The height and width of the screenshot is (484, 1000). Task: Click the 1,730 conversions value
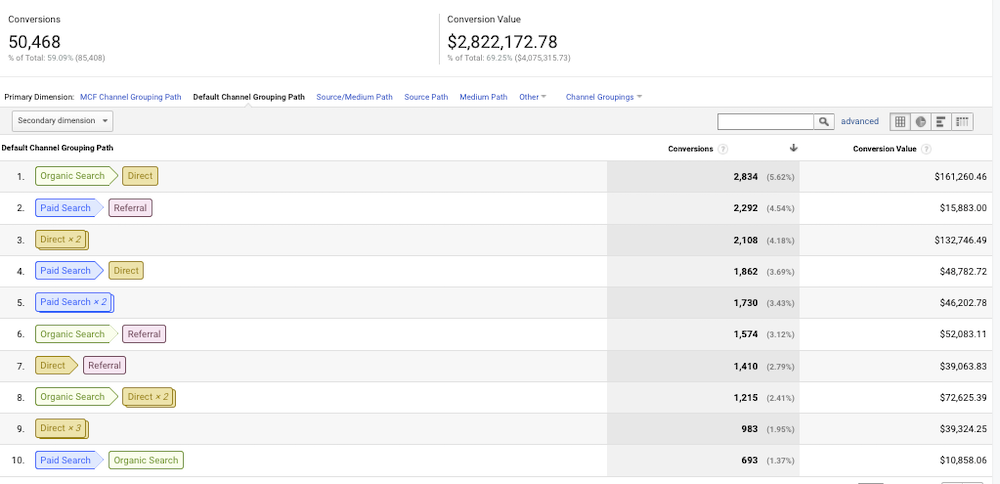[x=746, y=302]
